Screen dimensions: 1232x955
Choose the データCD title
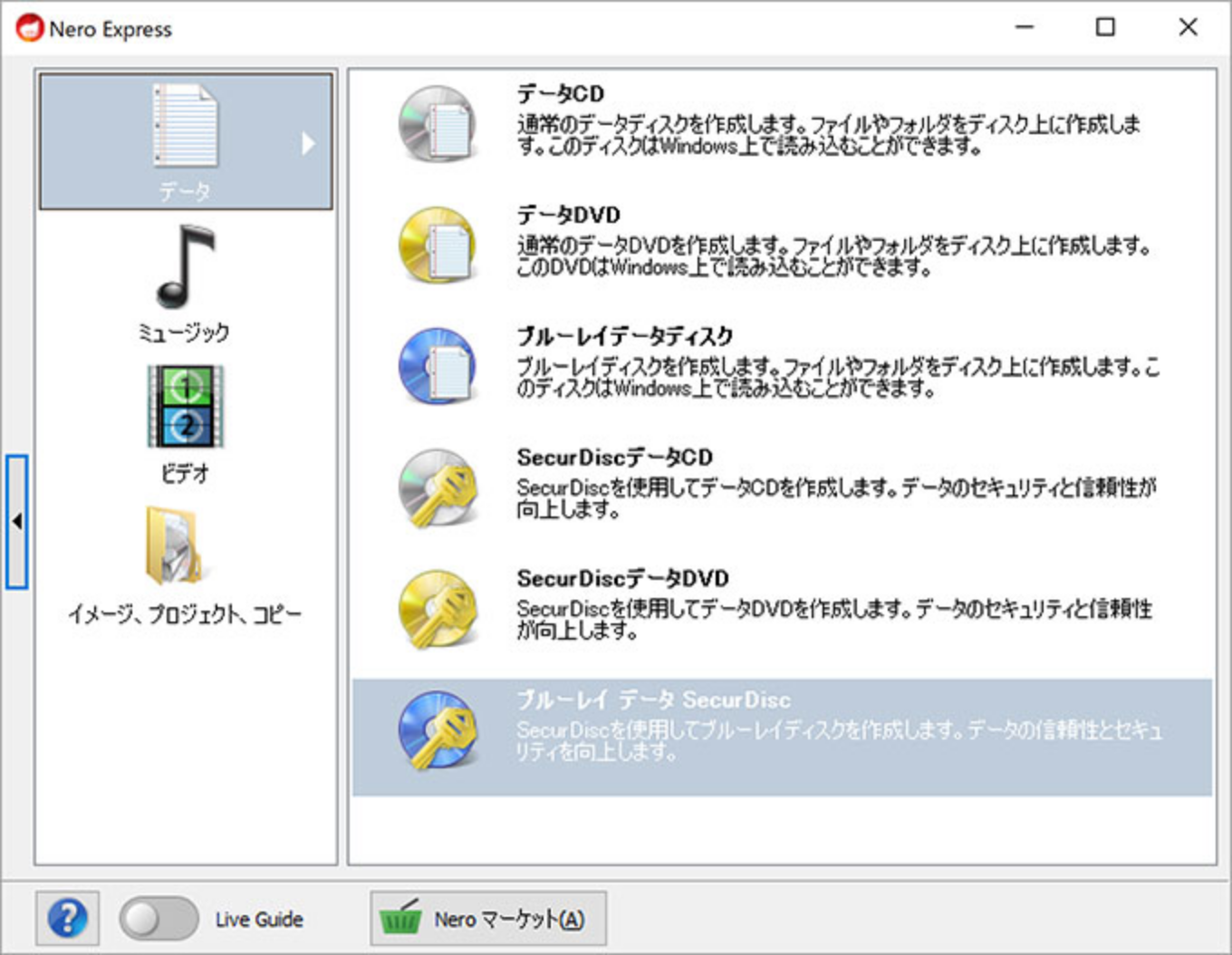[560, 93]
